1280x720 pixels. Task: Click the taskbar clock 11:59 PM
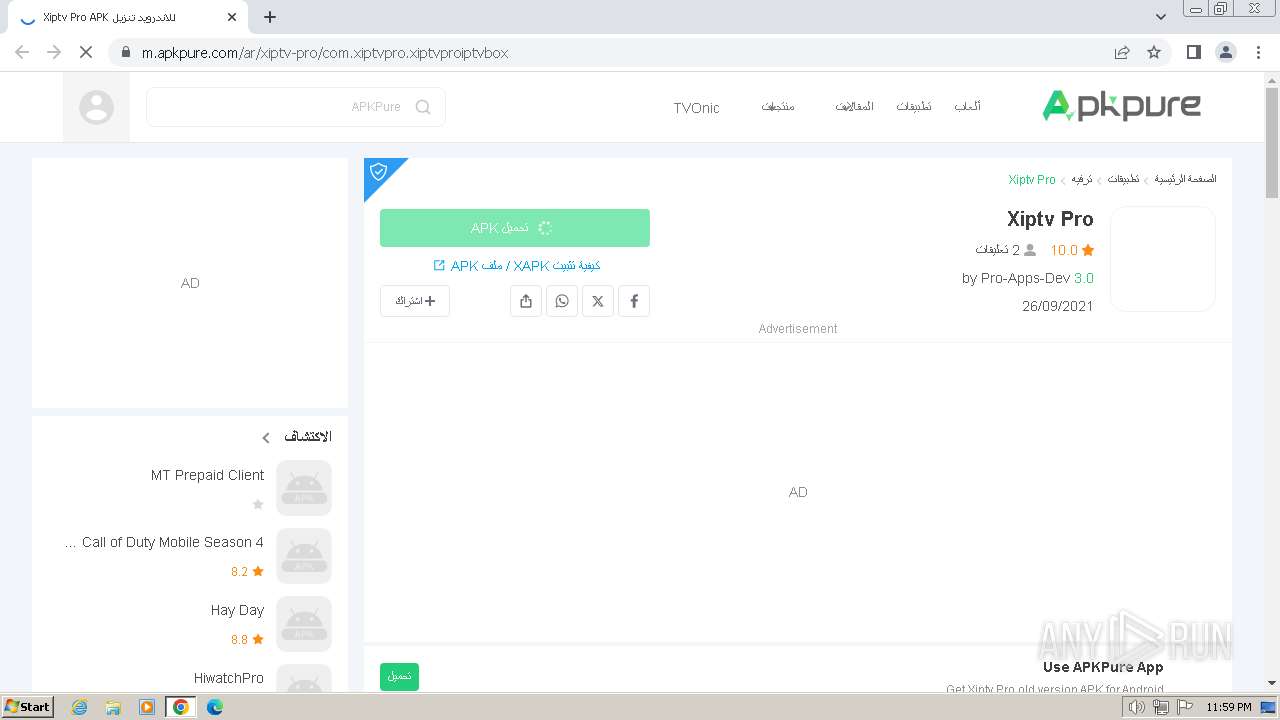click(x=1229, y=707)
